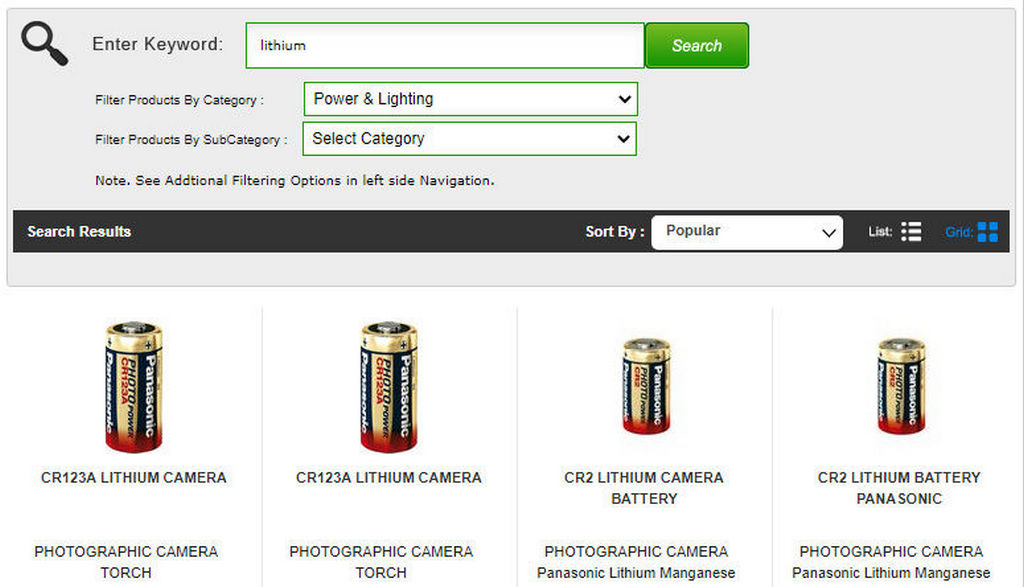The height and width of the screenshot is (587, 1024).
Task: Focus the keyword field containing lithium
Action: (x=445, y=46)
